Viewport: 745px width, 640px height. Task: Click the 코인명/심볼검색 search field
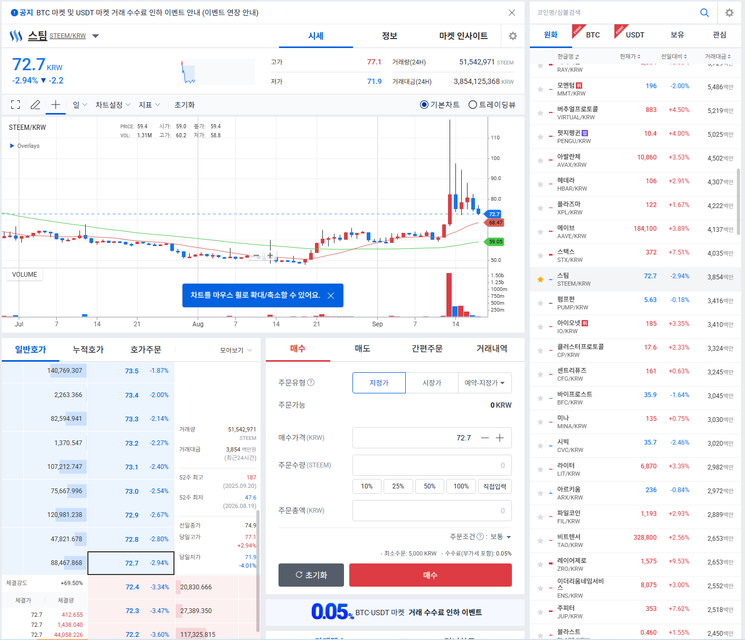(x=615, y=13)
